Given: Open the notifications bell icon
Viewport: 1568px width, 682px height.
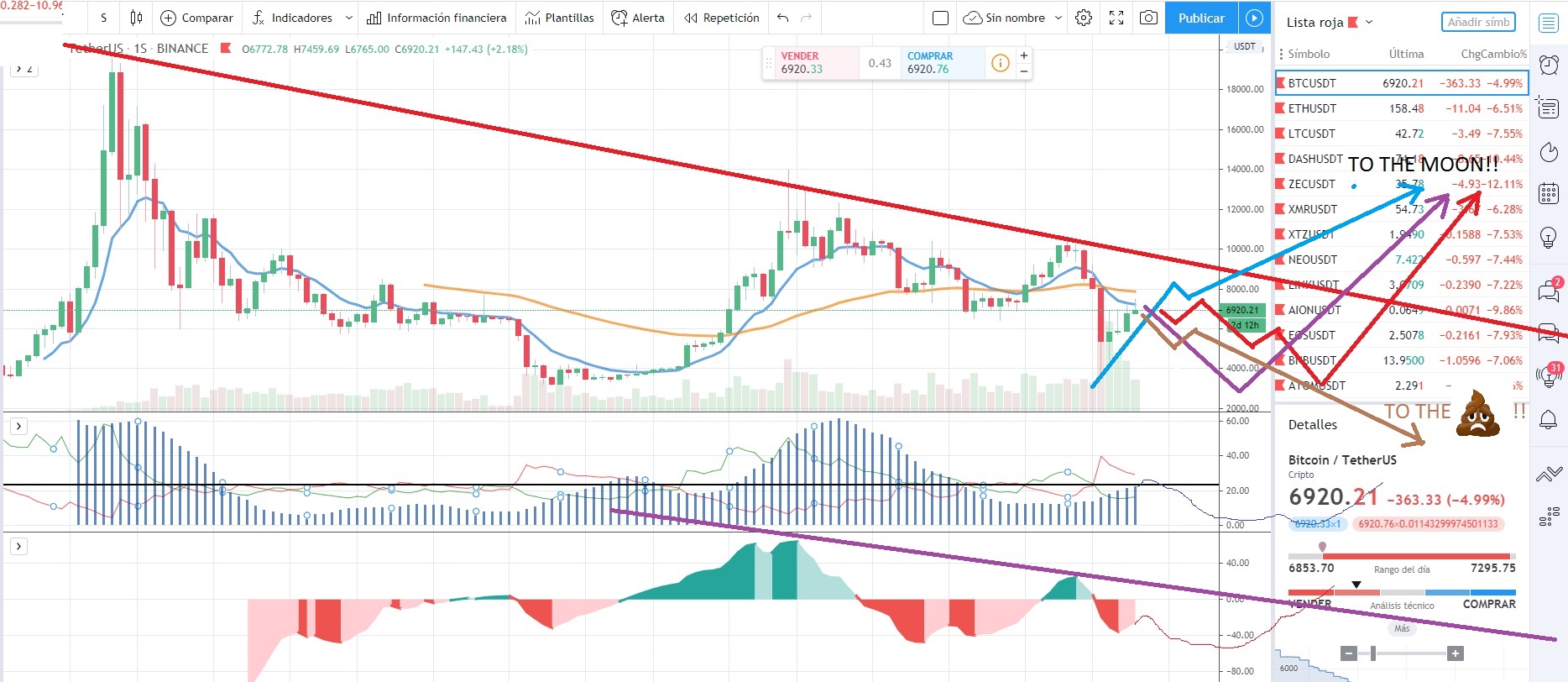Looking at the screenshot, I should (x=1549, y=420).
